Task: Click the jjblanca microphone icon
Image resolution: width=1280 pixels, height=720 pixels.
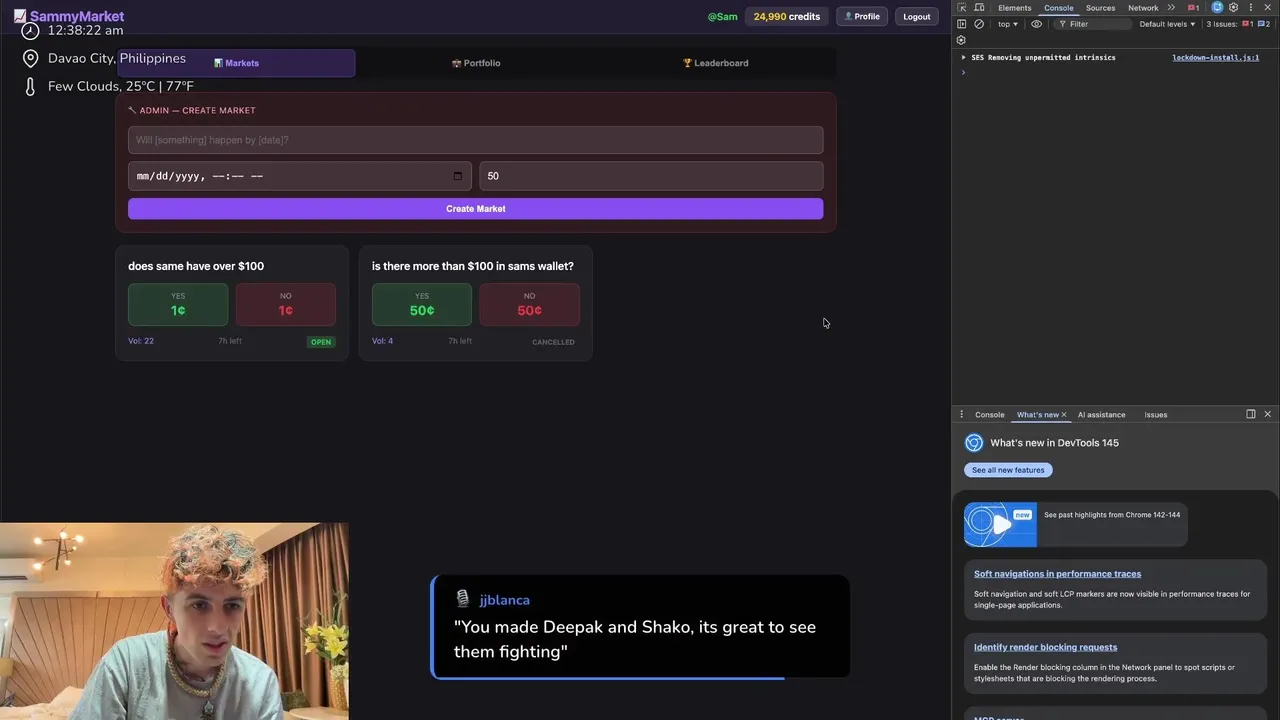Action: coord(462,599)
